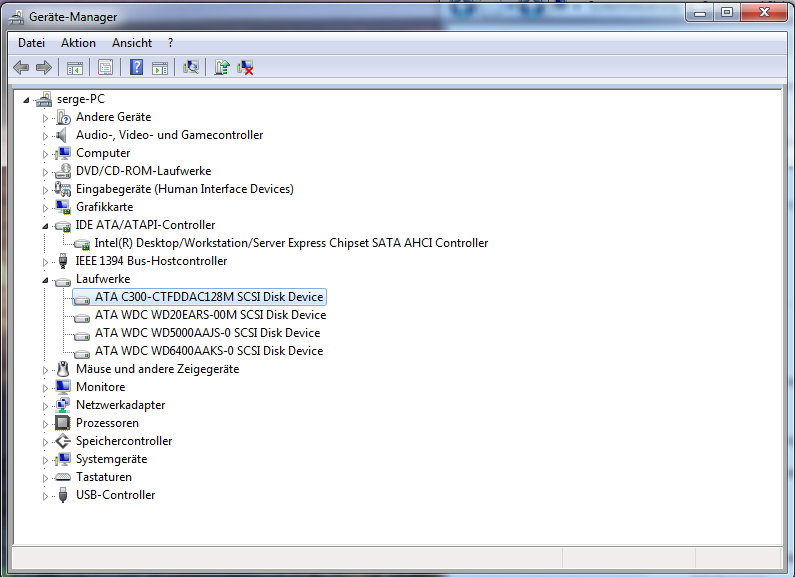Click the Audio speaker category icon
This screenshot has height=577, width=795.
[x=61, y=135]
